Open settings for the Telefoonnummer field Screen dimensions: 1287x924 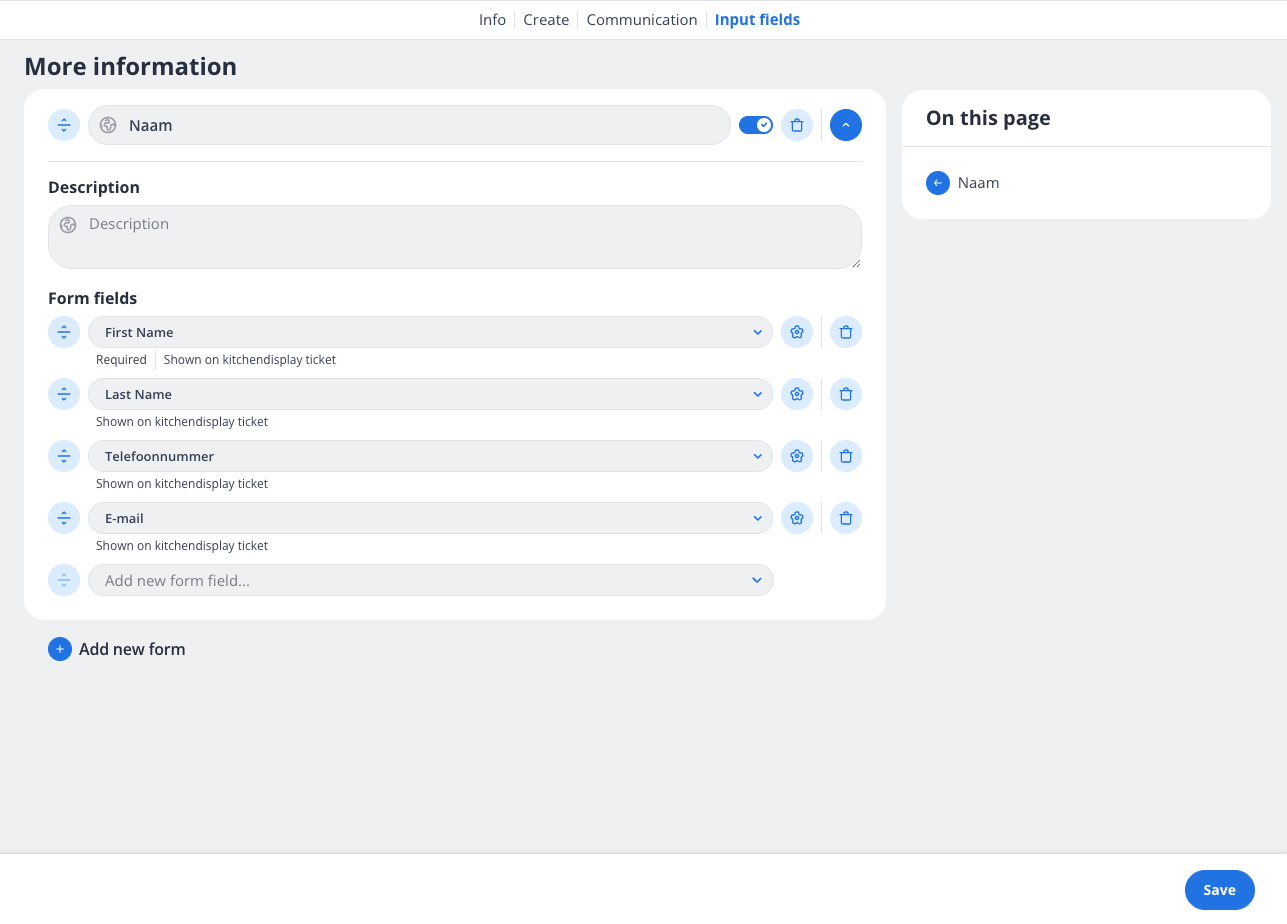(x=797, y=455)
